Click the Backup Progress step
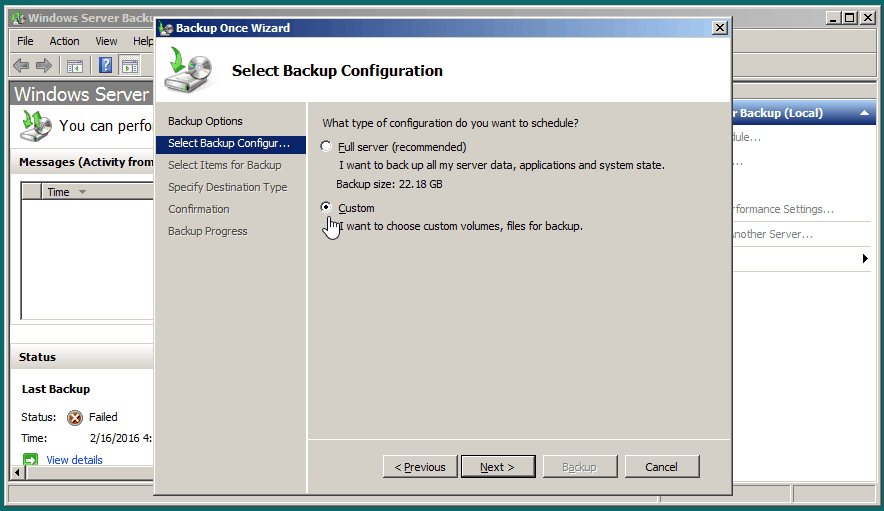This screenshot has height=511, width=884. (207, 231)
